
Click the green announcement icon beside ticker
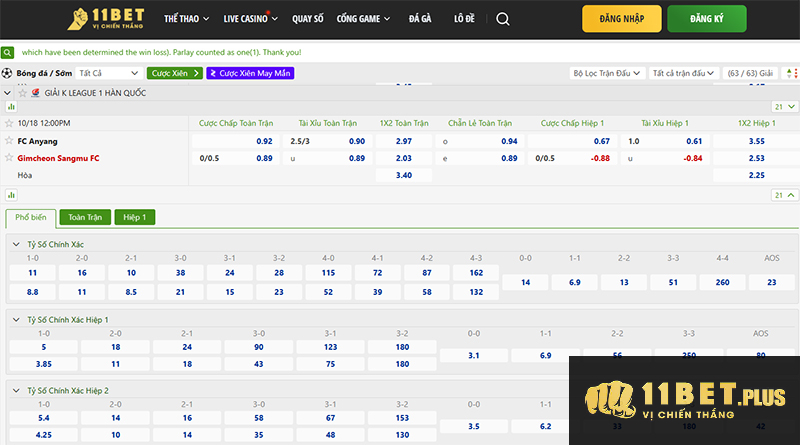click(8, 51)
